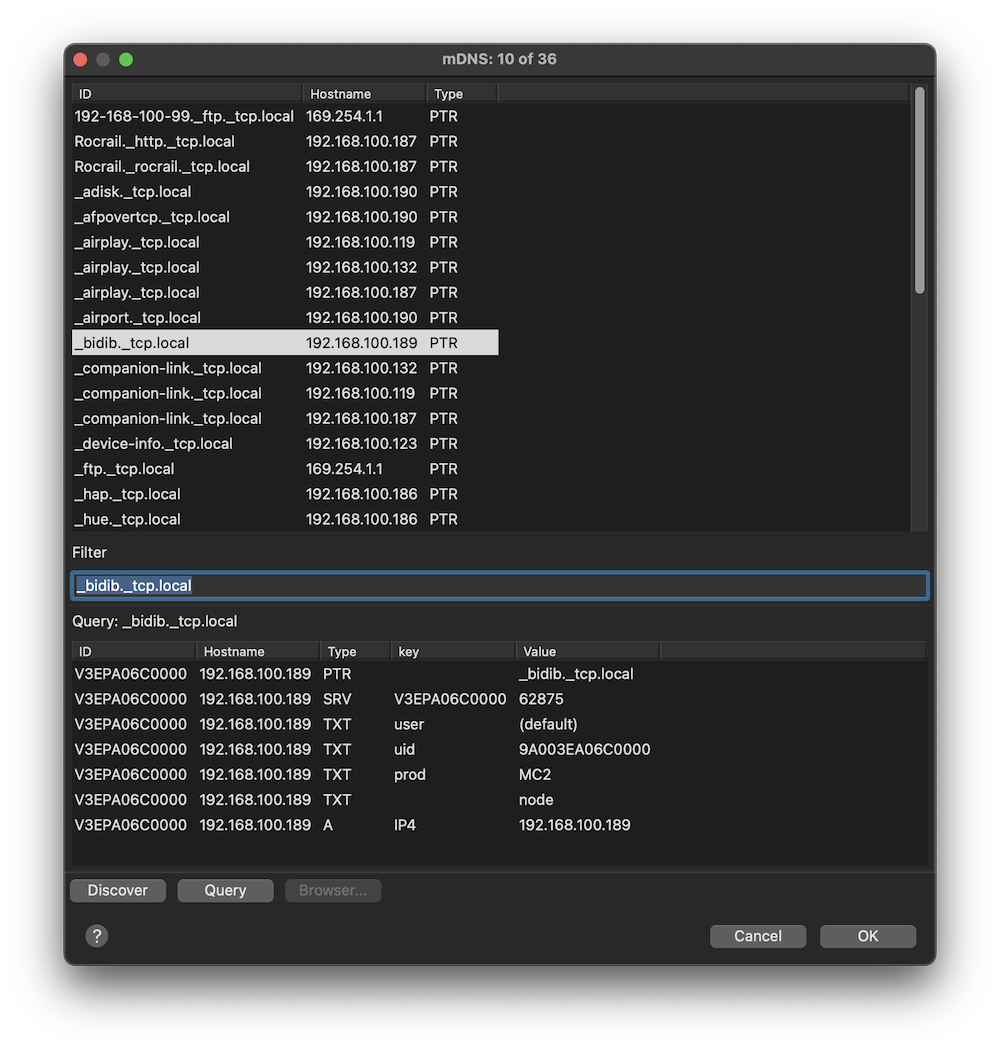Select the Rocrail._http._tcp.local entry

[x=155, y=142]
